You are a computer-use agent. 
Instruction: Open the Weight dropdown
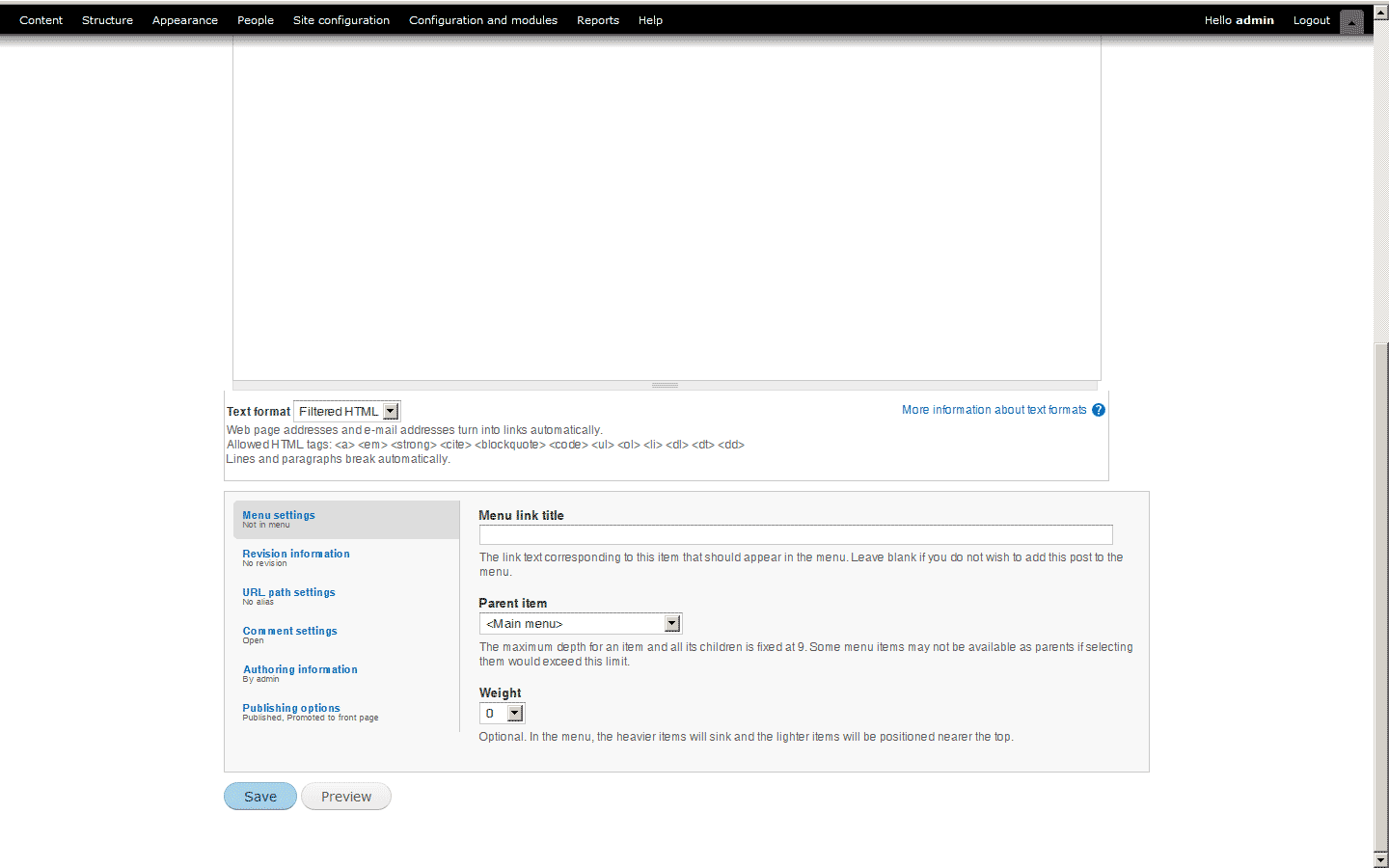click(x=502, y=714)
